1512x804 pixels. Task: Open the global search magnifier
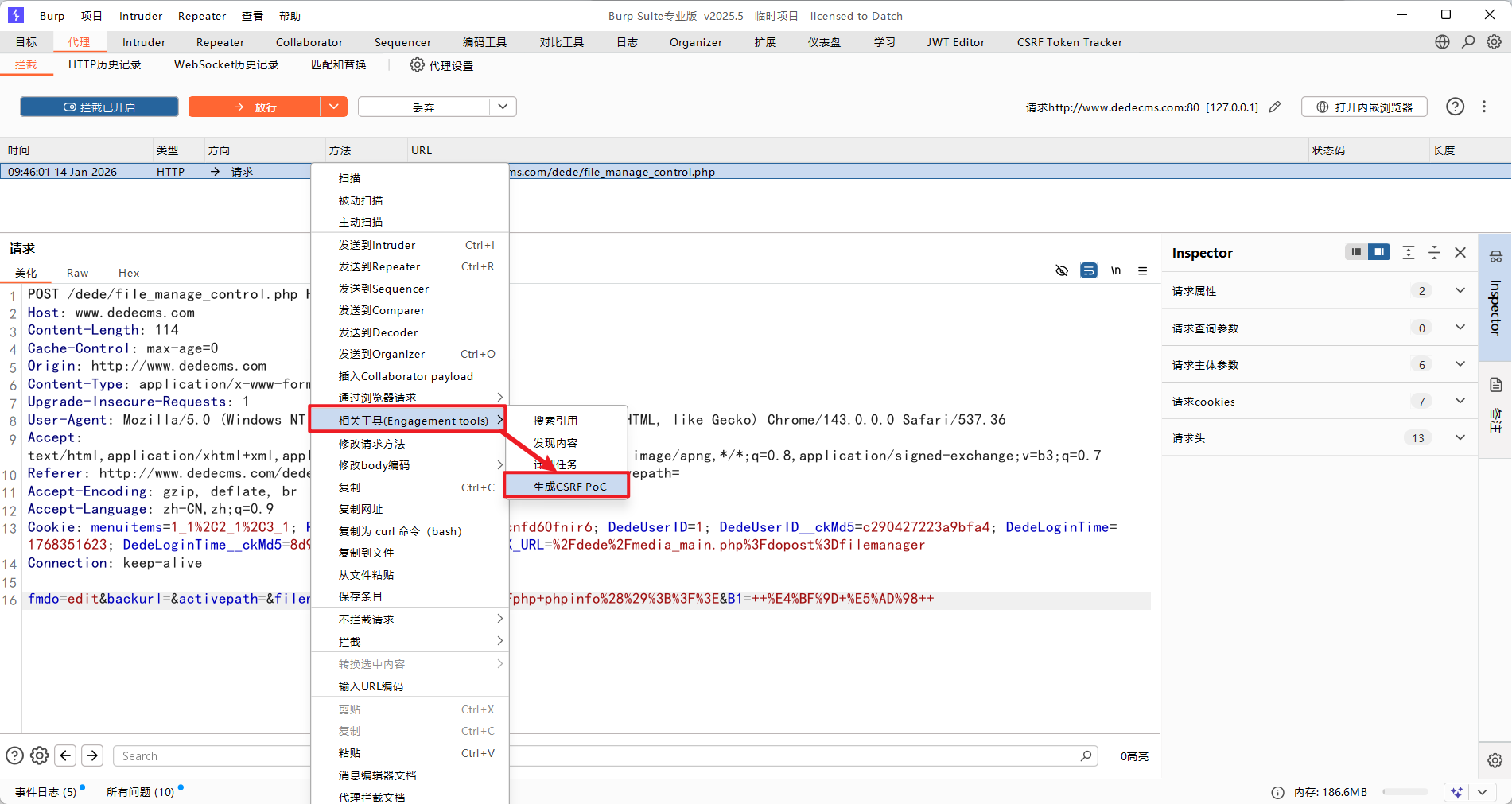click(1468, 42)
